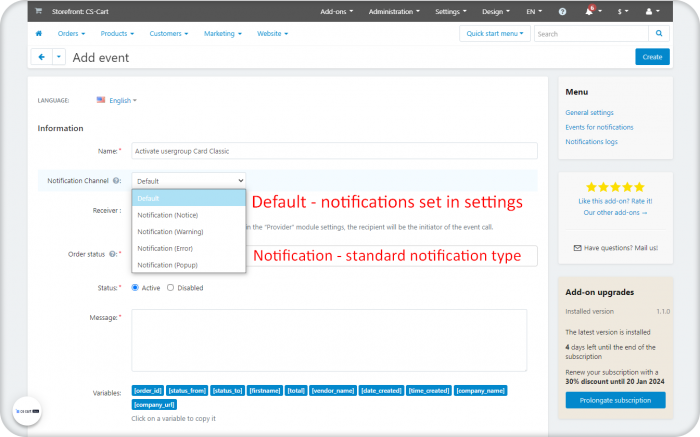Select the Disabled status radio button
The image size is (700, 437).
point(171,287)
